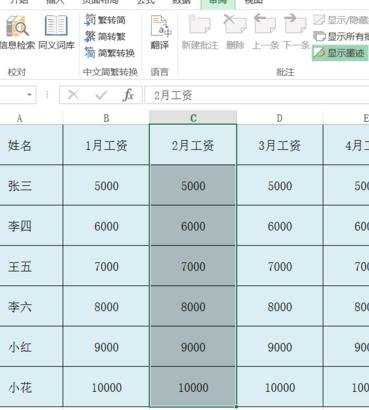The height and width of the screenshot is (410, 369).
Task: Go to 下一条 next comment
Action: pyautogui.click(x=295, y=24)
